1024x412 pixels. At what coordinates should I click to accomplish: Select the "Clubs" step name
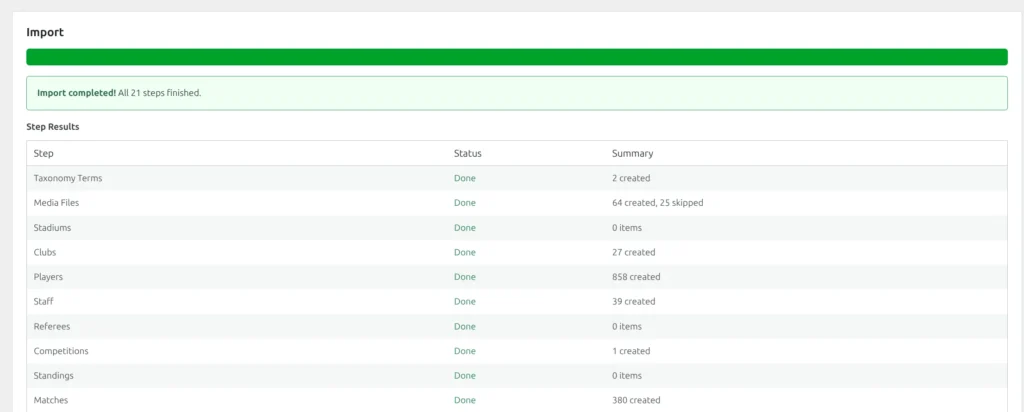[45, 252]
